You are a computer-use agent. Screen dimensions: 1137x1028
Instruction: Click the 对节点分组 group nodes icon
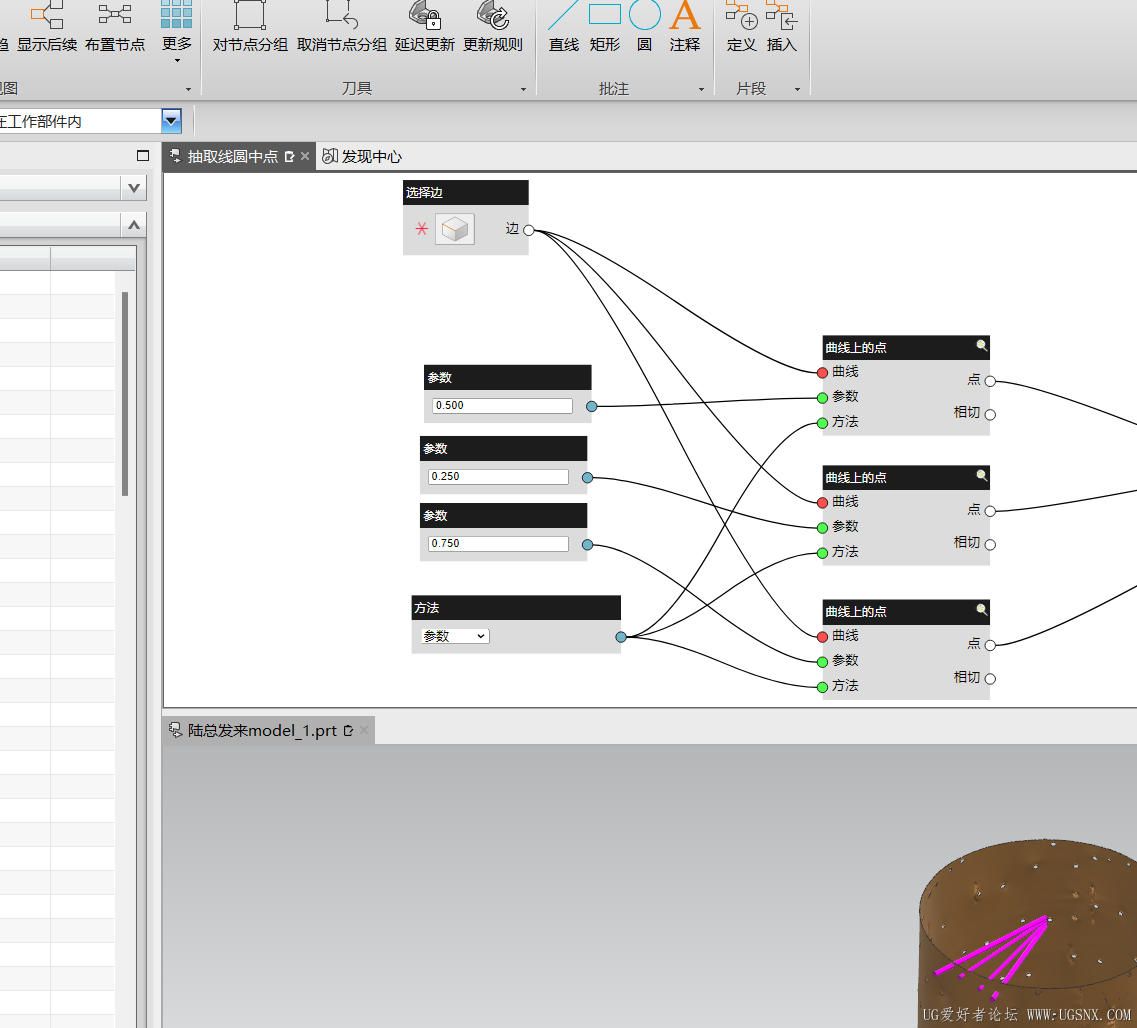(250, 15)
